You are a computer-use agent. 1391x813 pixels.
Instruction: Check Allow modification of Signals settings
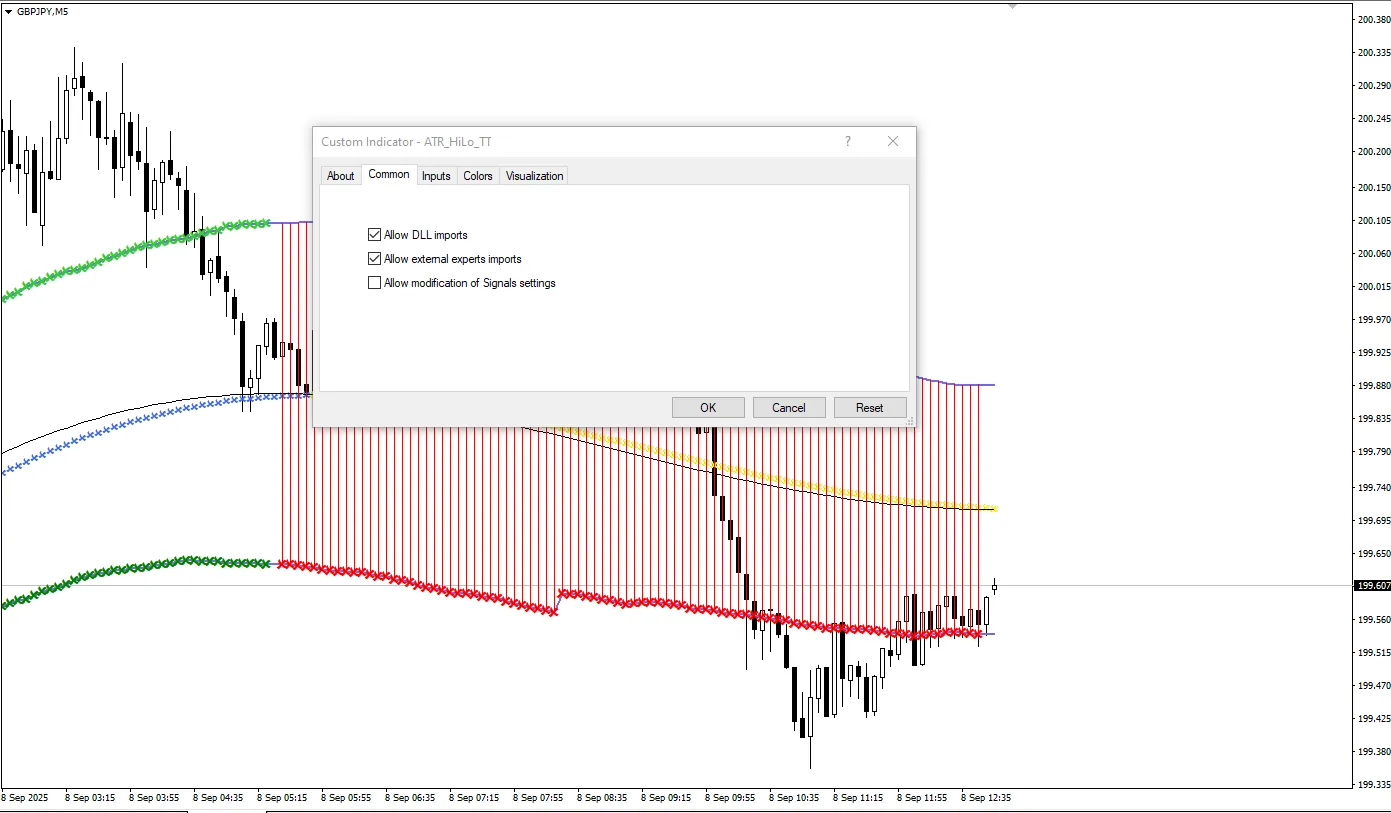[x=375, y=283]
